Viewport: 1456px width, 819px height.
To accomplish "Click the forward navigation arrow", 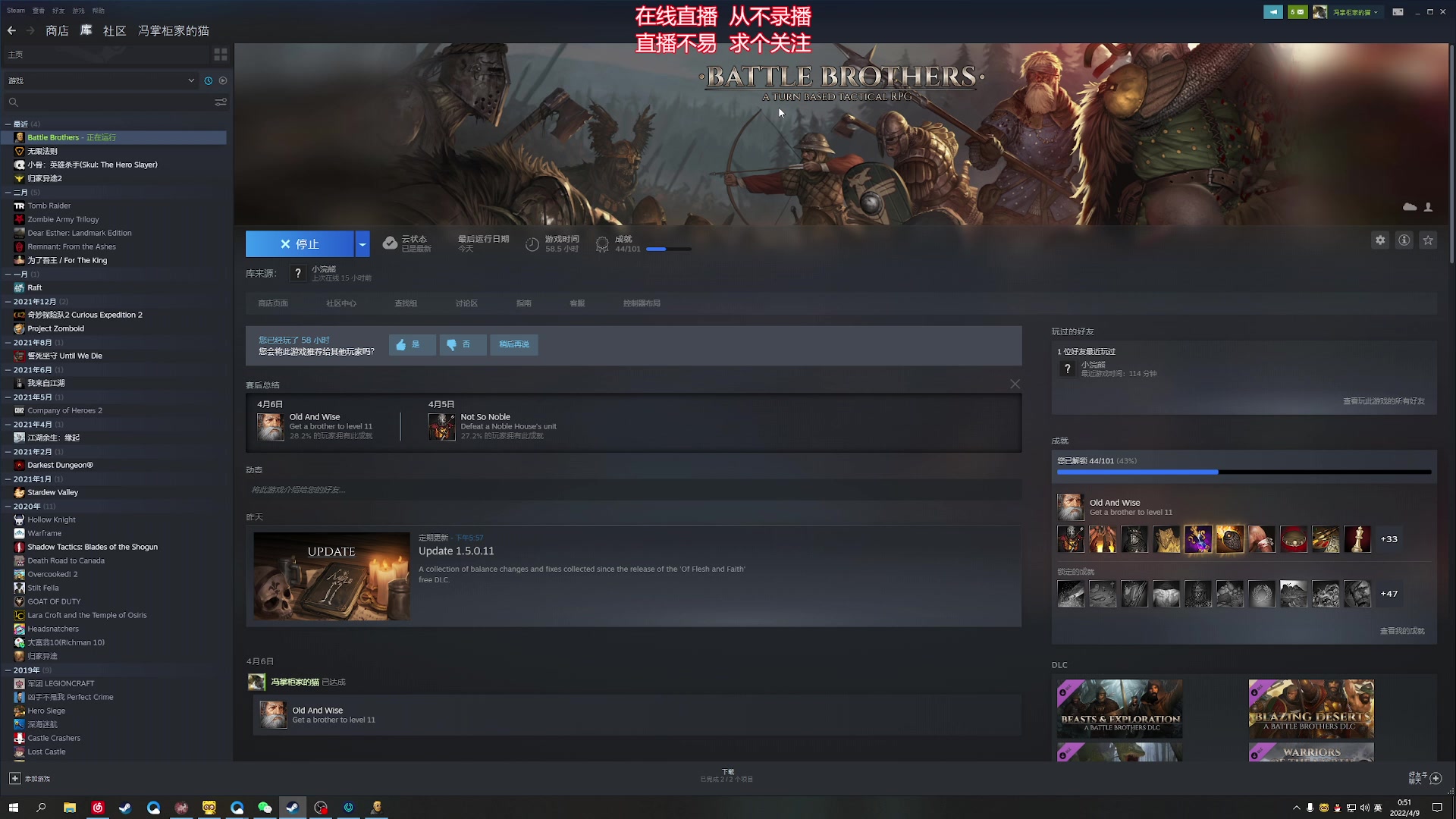I will (x=30, y=30).
